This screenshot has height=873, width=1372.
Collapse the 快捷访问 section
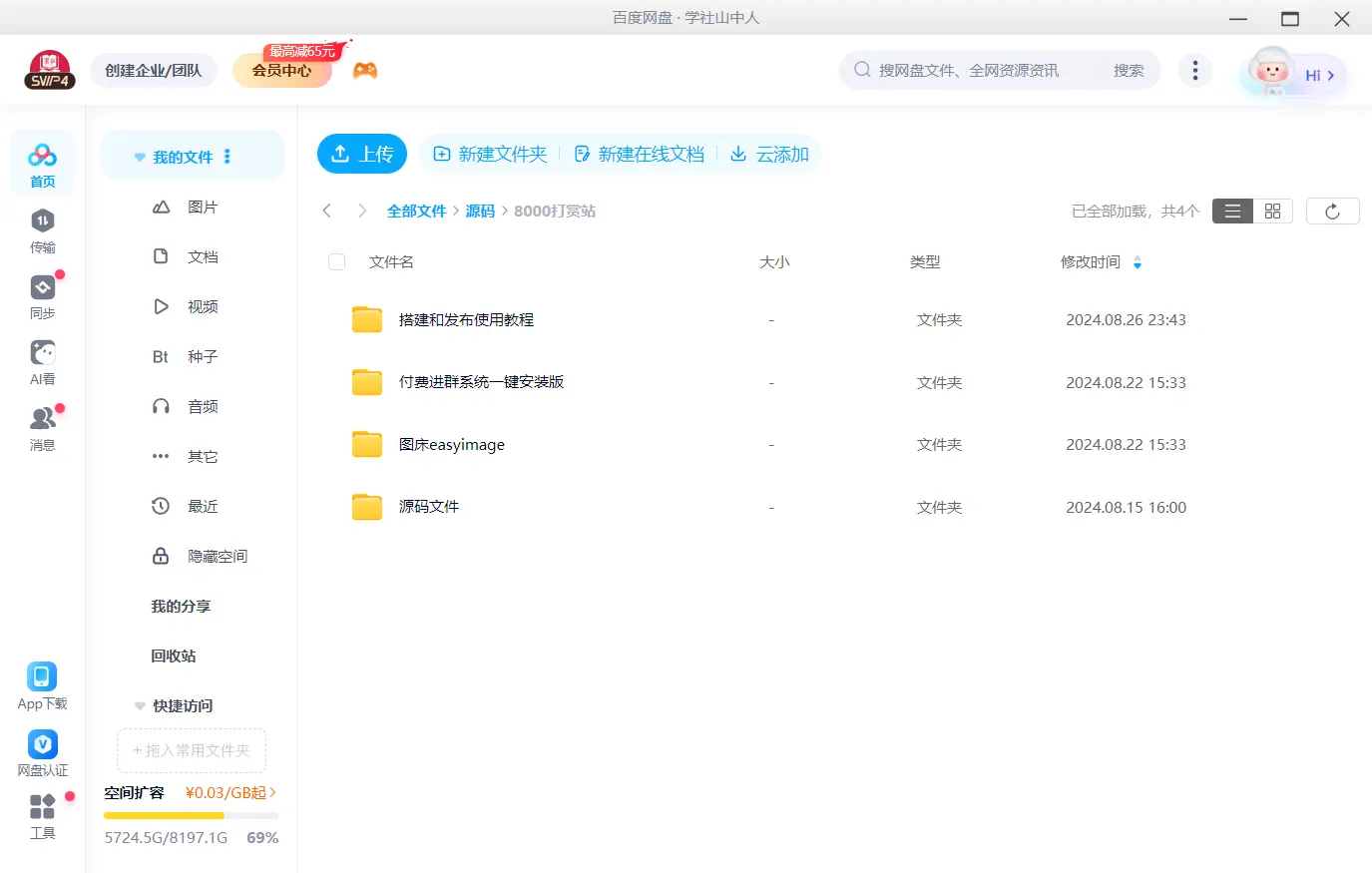tap(140, 705)
